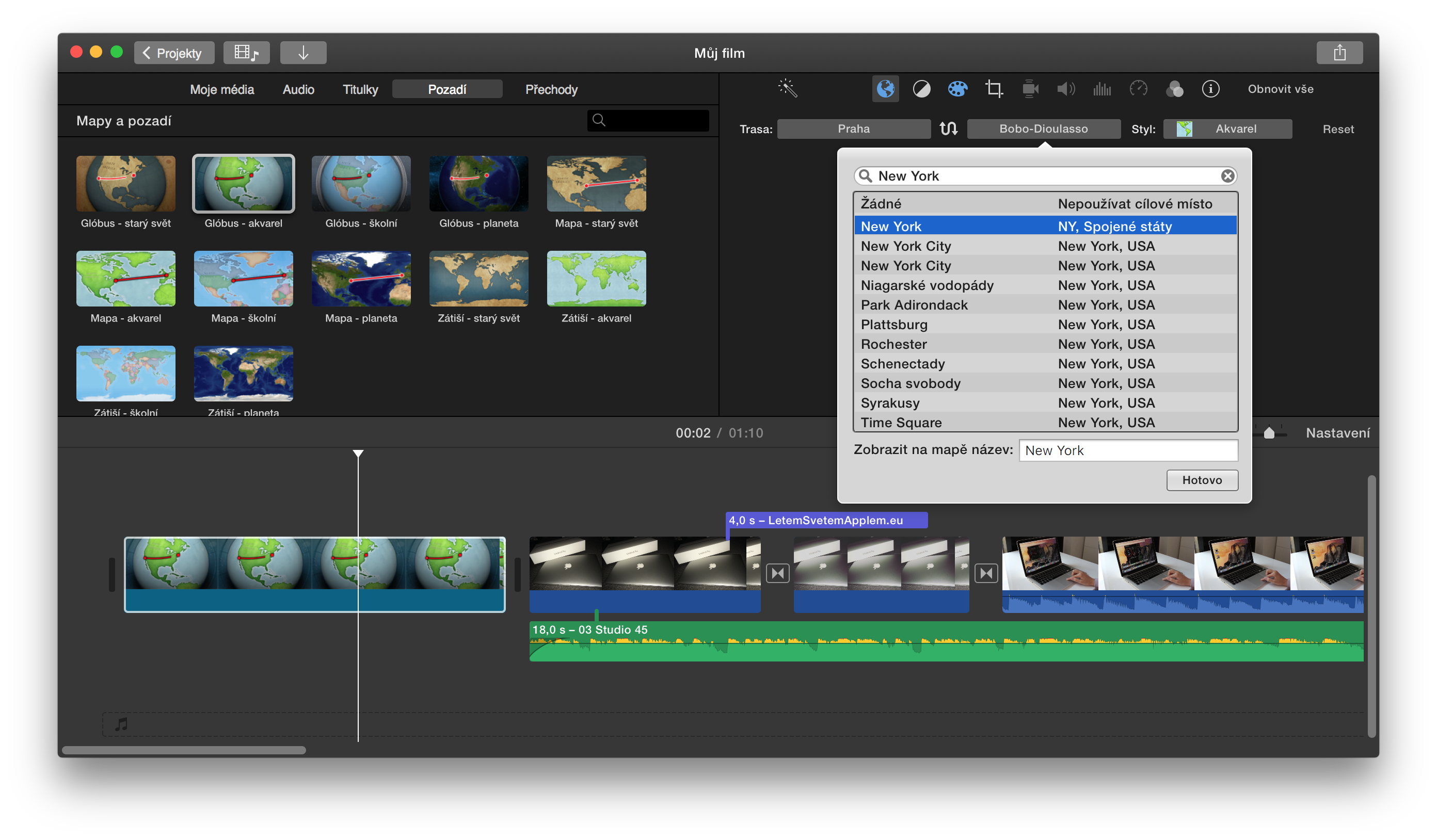Swap route direction with arrows icon
The width and height of the screenshot is (1437, 840).
tap(948, 129)
